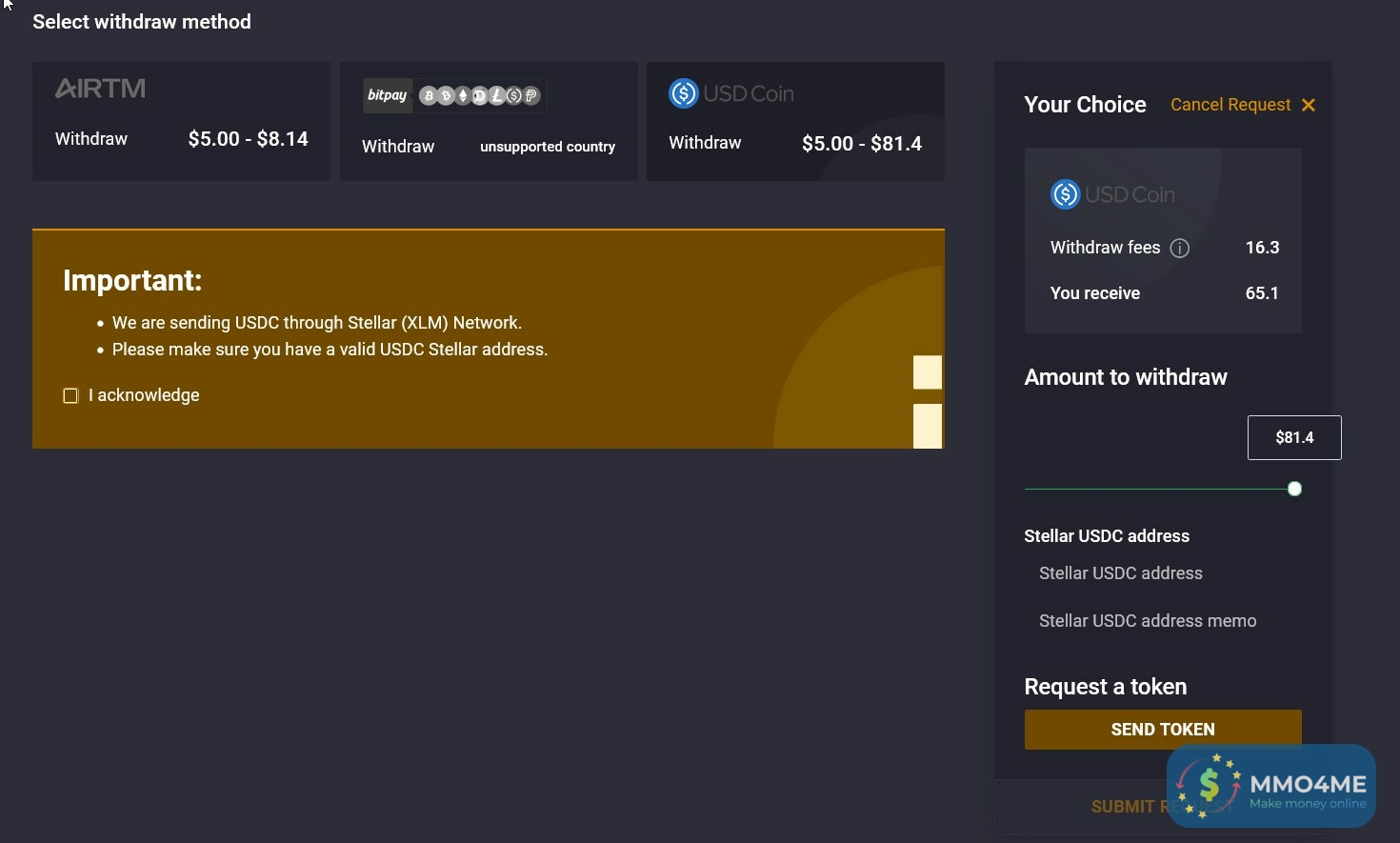This screenshot has height=843, width=1400.
Task: Select the bitpay withdraw method card
Action: (x=489, y=121)
